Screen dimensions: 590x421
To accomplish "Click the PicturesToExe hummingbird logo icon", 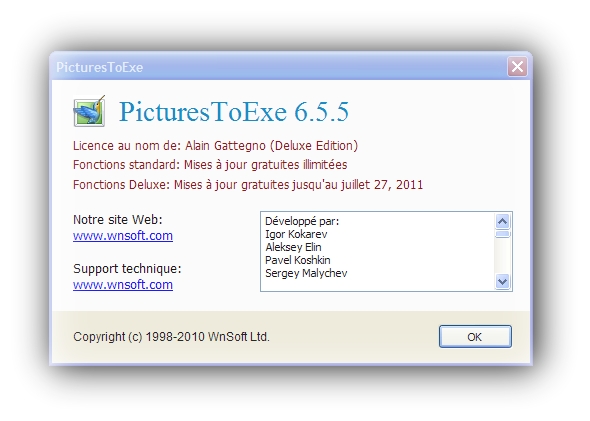I will coord(89,111).
